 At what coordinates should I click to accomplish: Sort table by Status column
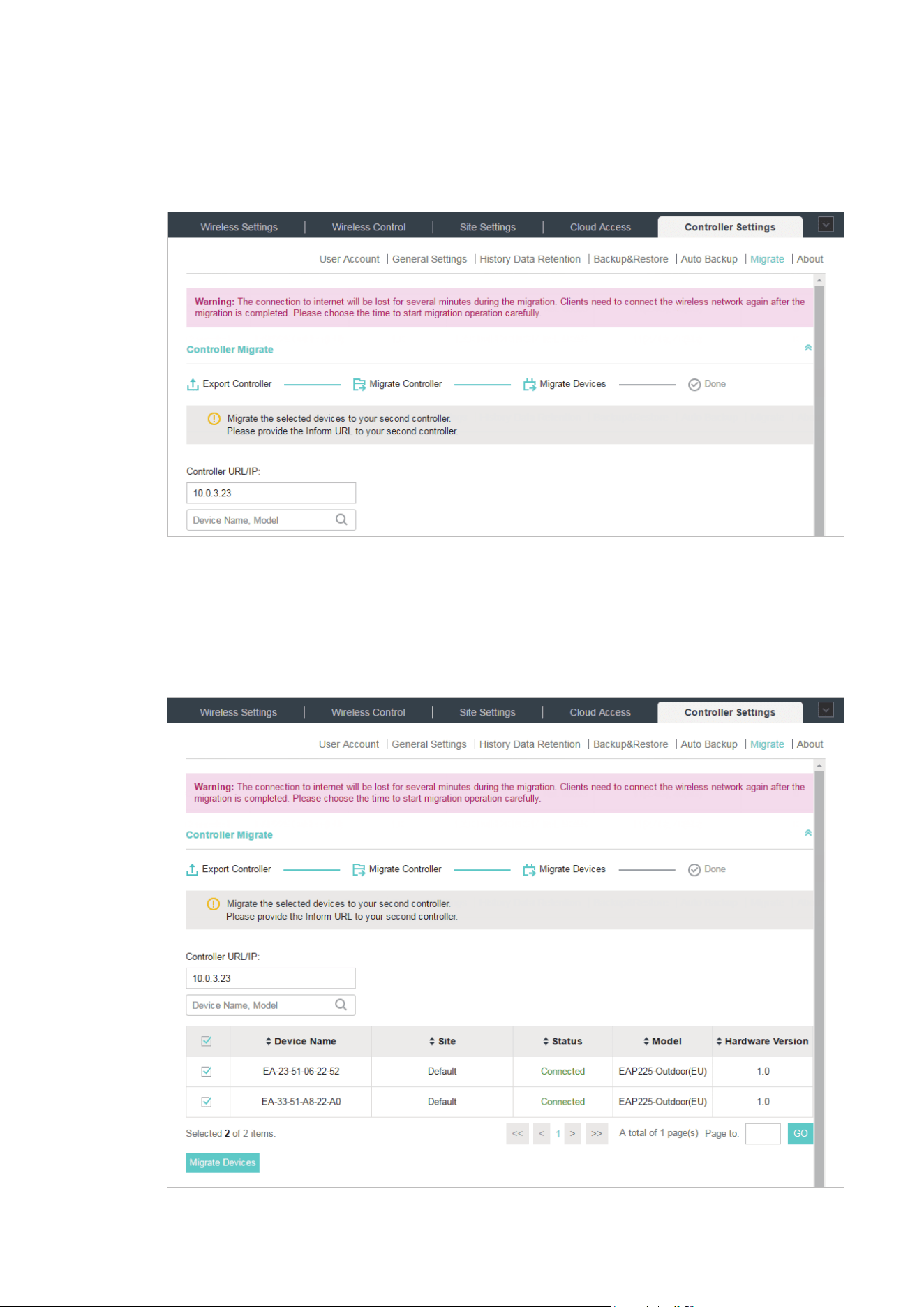(562, 1041)
